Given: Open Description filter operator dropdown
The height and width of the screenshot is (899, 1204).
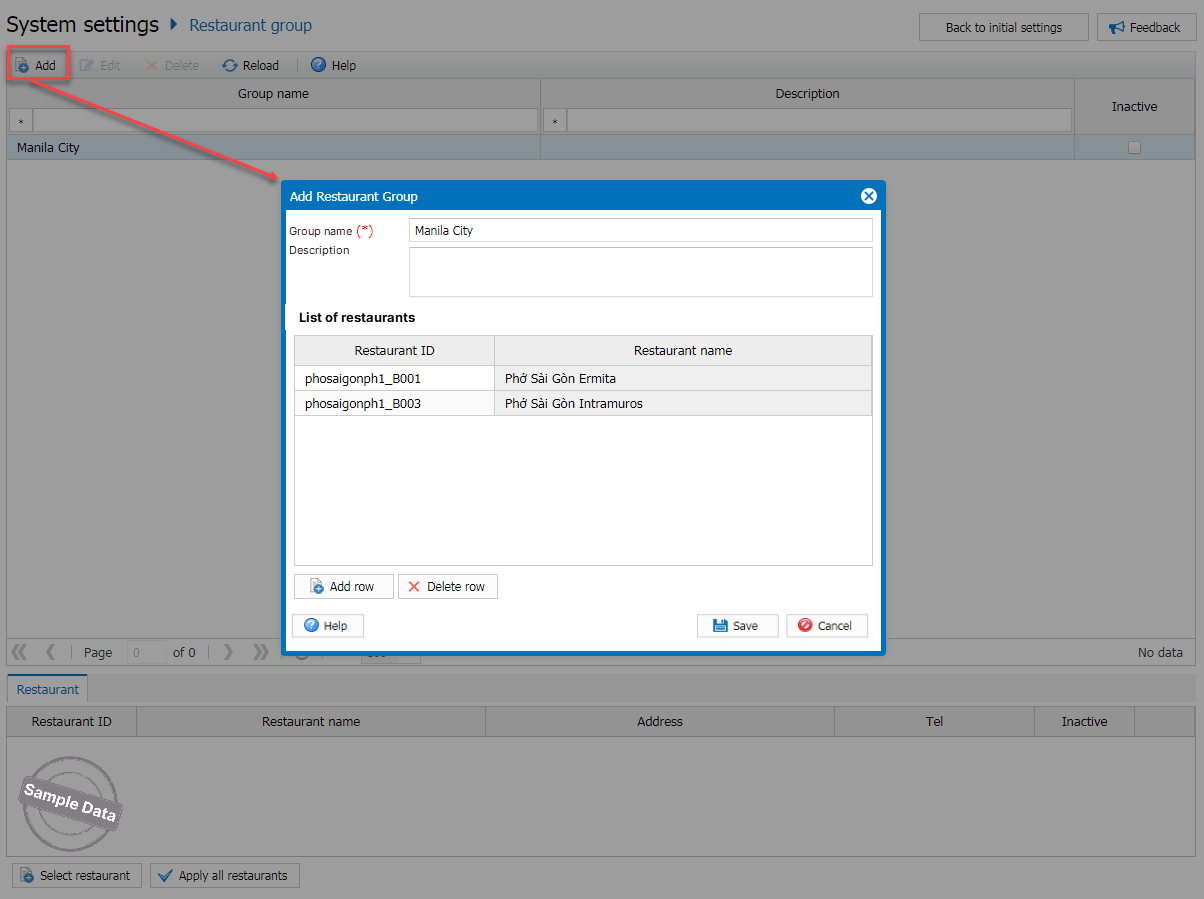Looking at the screenshot, I should coord(555,121).
